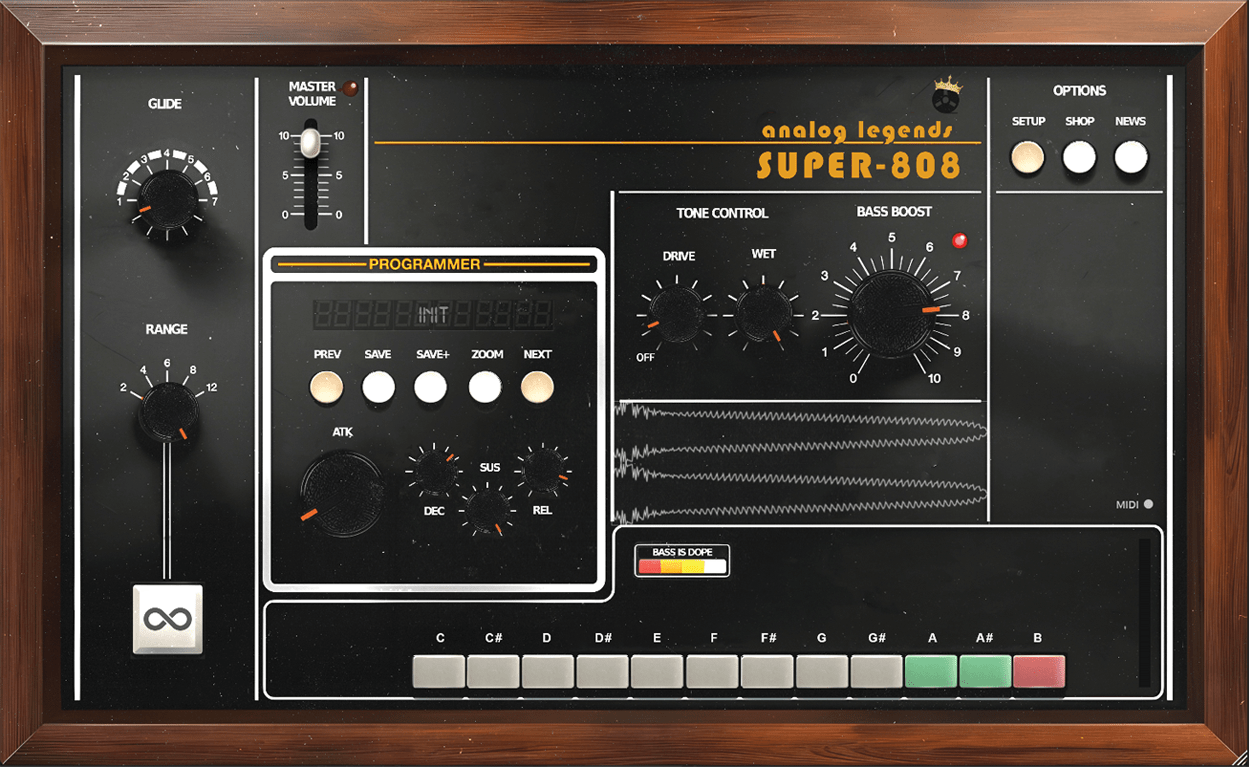This screenshot has height=767, width=1249.
Task: Toggle the red Bass Boost LED
Action: pos(960,241)
